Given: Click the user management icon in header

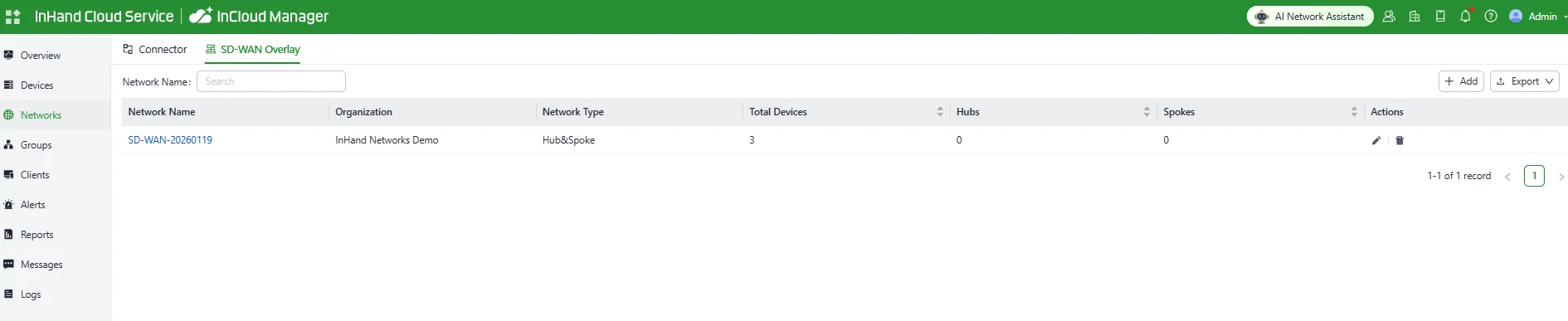Looking at the screenshot, I should tap(1389, 17).
